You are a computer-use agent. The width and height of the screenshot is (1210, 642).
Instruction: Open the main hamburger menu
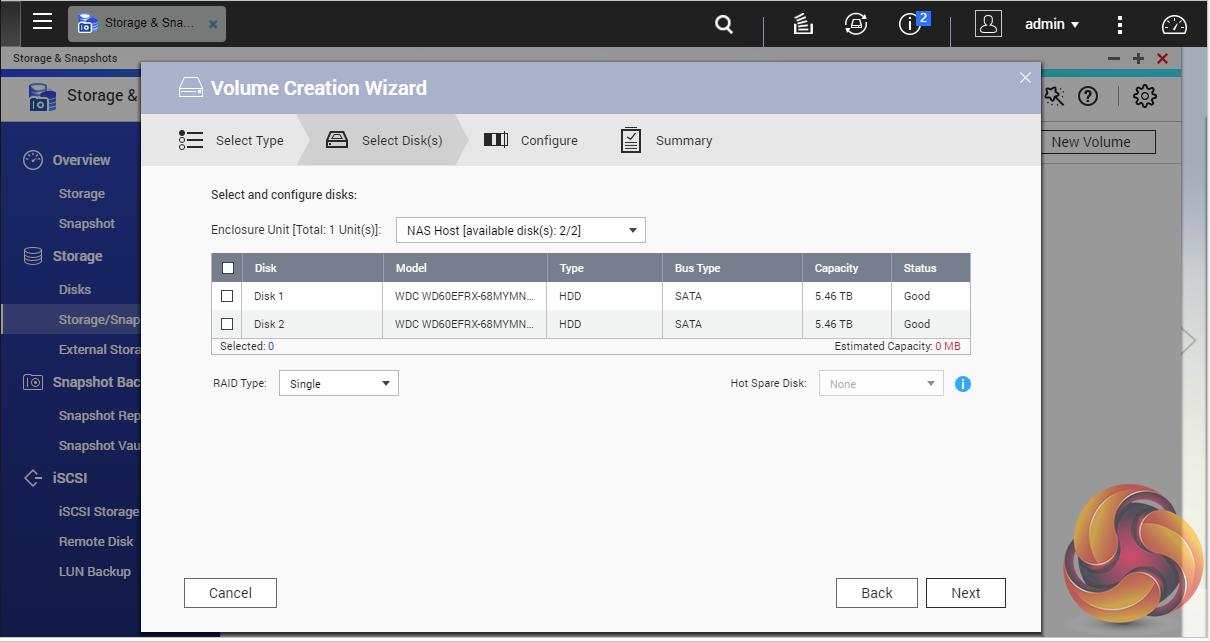pyautogui.click(x=42, y=22)
